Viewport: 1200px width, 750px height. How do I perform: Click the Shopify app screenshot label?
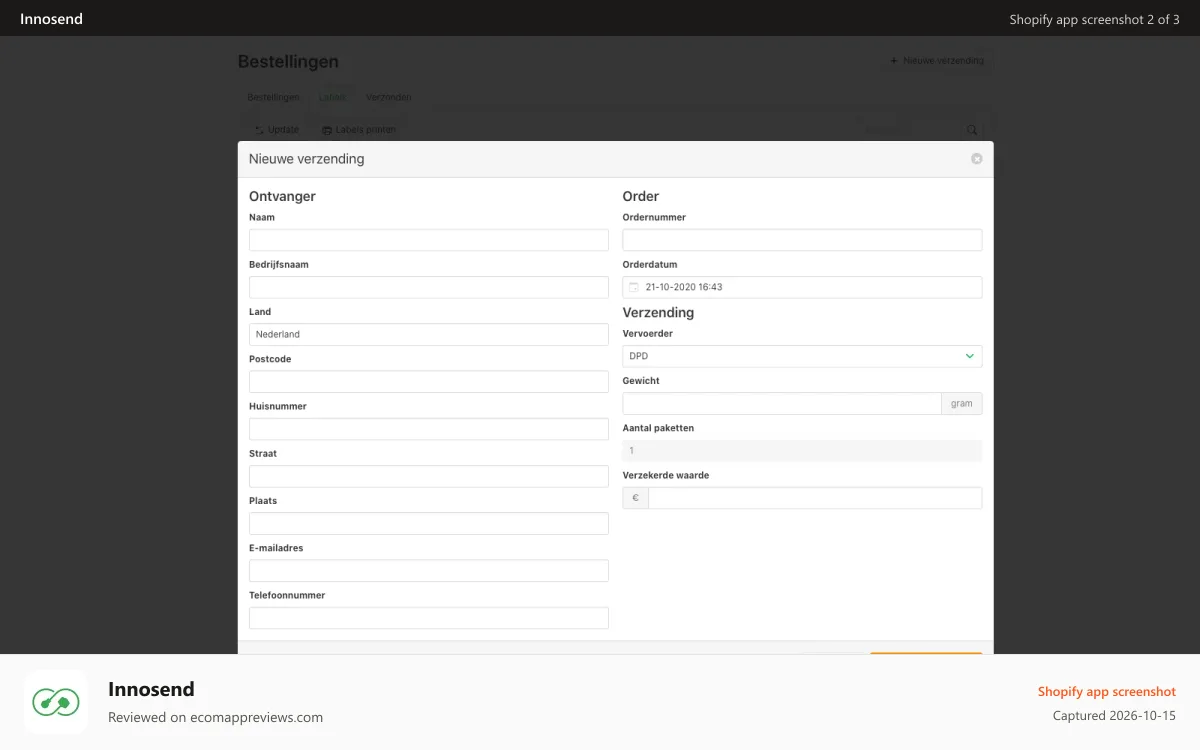click(1107, 691)
